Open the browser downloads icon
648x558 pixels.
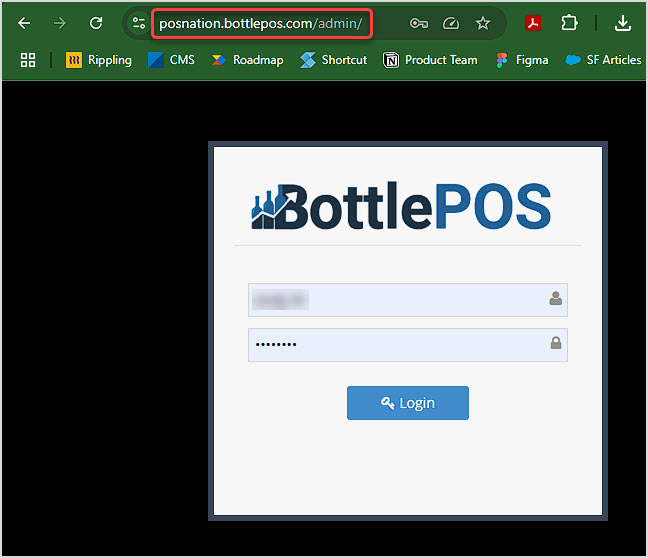click(x=622, y=23)
